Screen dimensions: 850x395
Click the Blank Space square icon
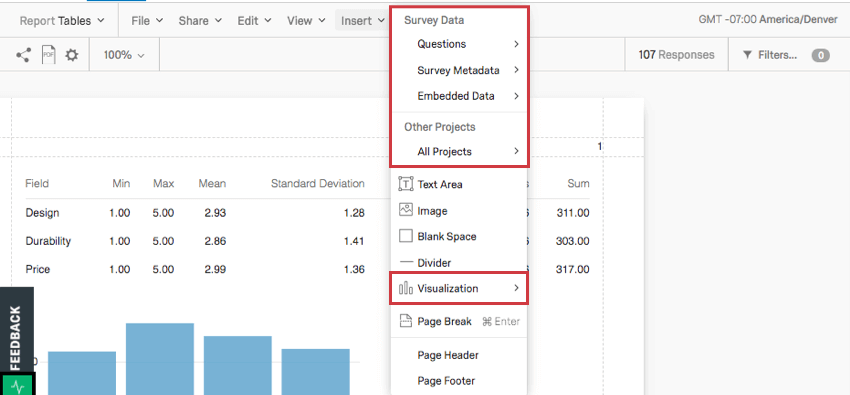pyautogui.click(x=405, y=236)
